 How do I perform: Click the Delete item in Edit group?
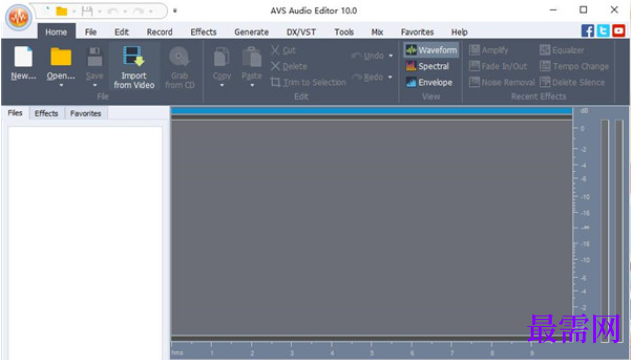pyautogui.click(x=289, y=66)
